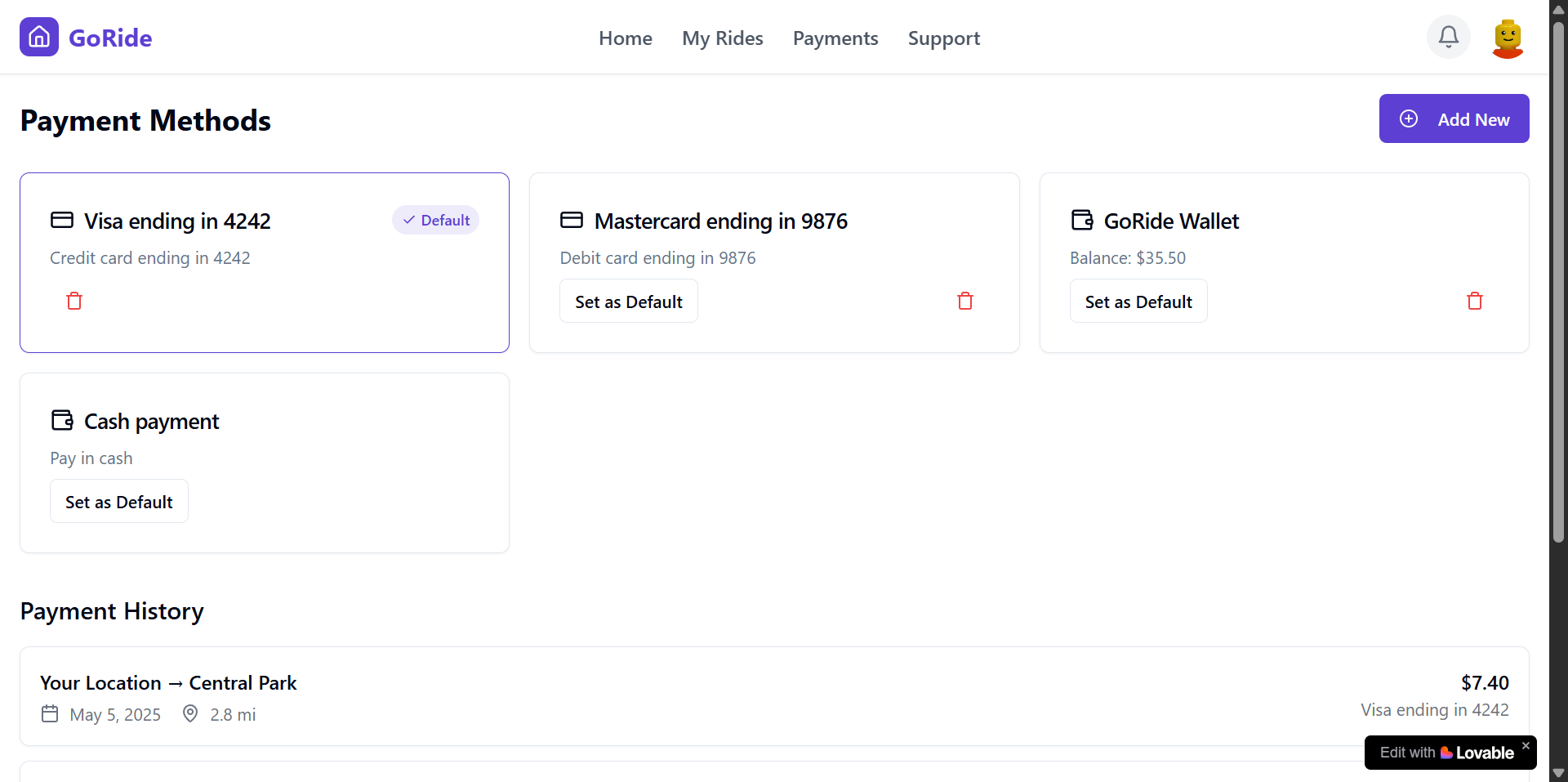1568x782 pixels.
Task: Click the GoRide brand name
Action: pos(110,38)
